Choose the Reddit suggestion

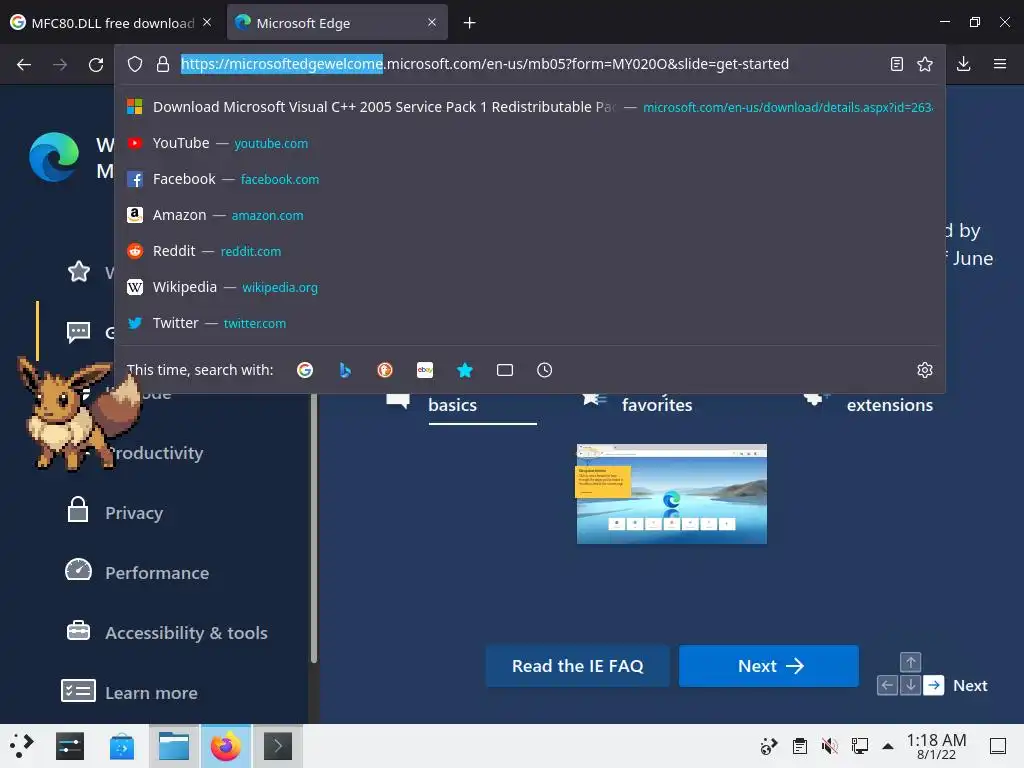click(530, 251)
